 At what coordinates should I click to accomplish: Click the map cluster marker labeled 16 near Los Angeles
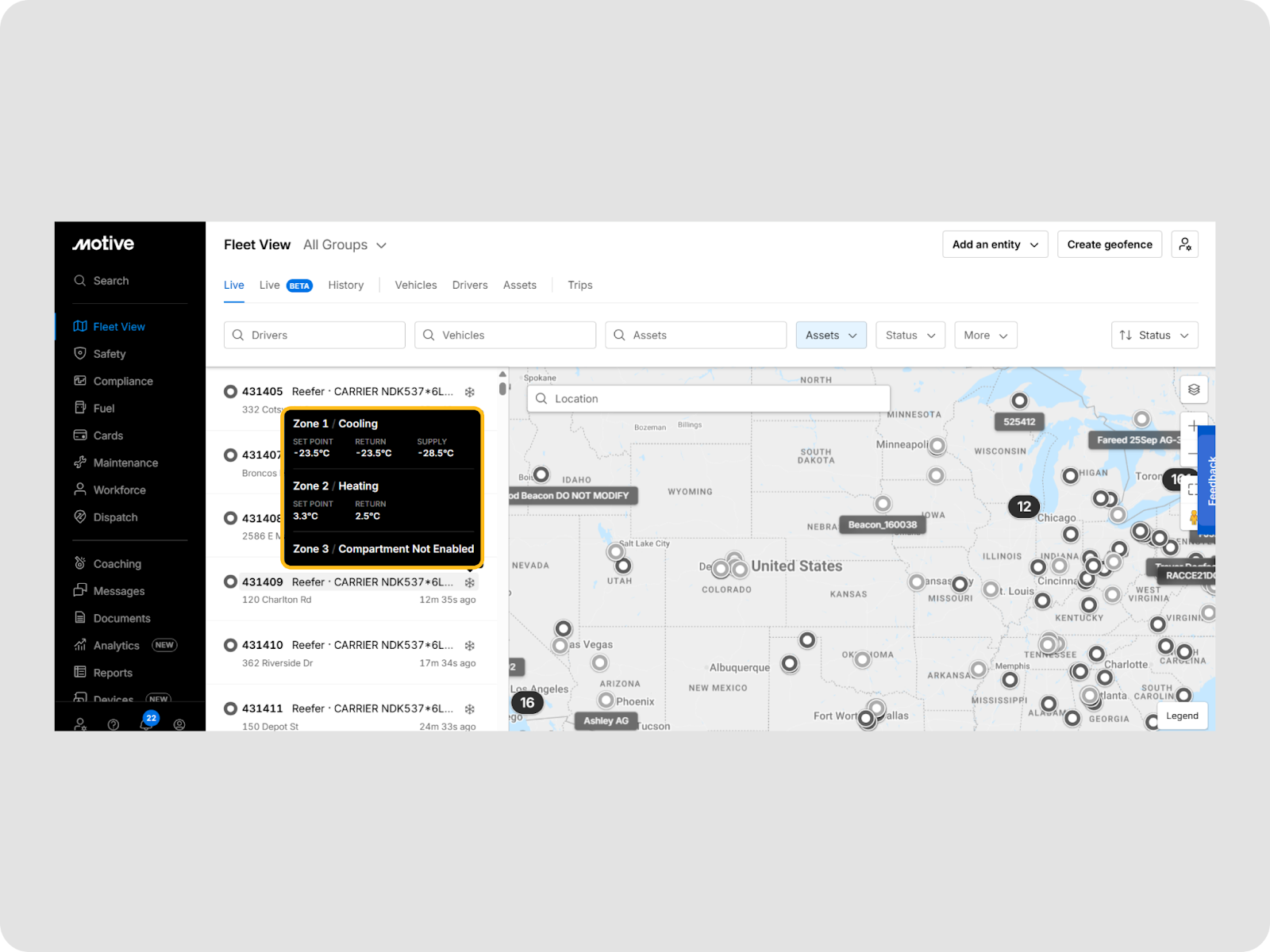coord(527,703)
